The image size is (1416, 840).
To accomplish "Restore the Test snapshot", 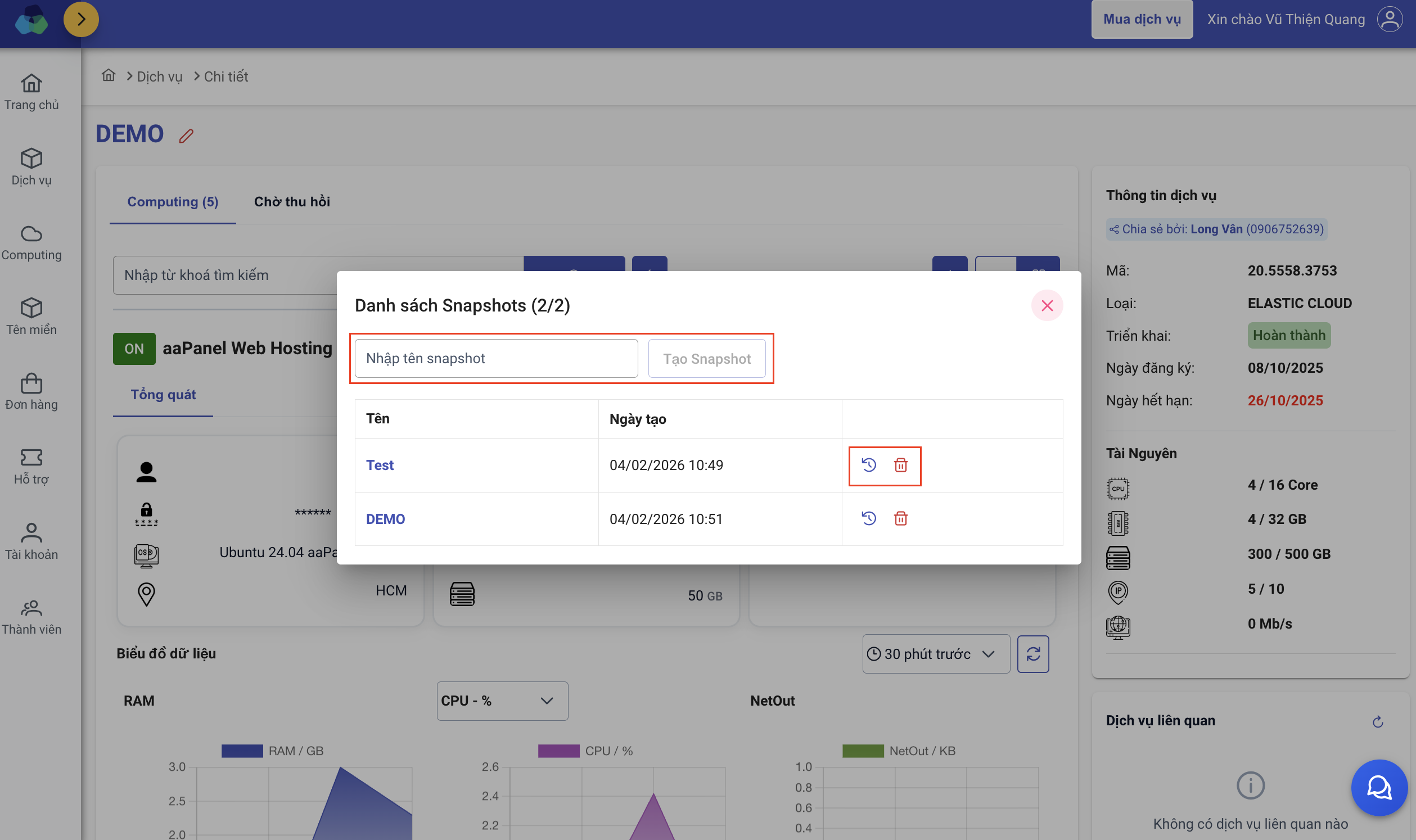I will [x=868, y=466].
